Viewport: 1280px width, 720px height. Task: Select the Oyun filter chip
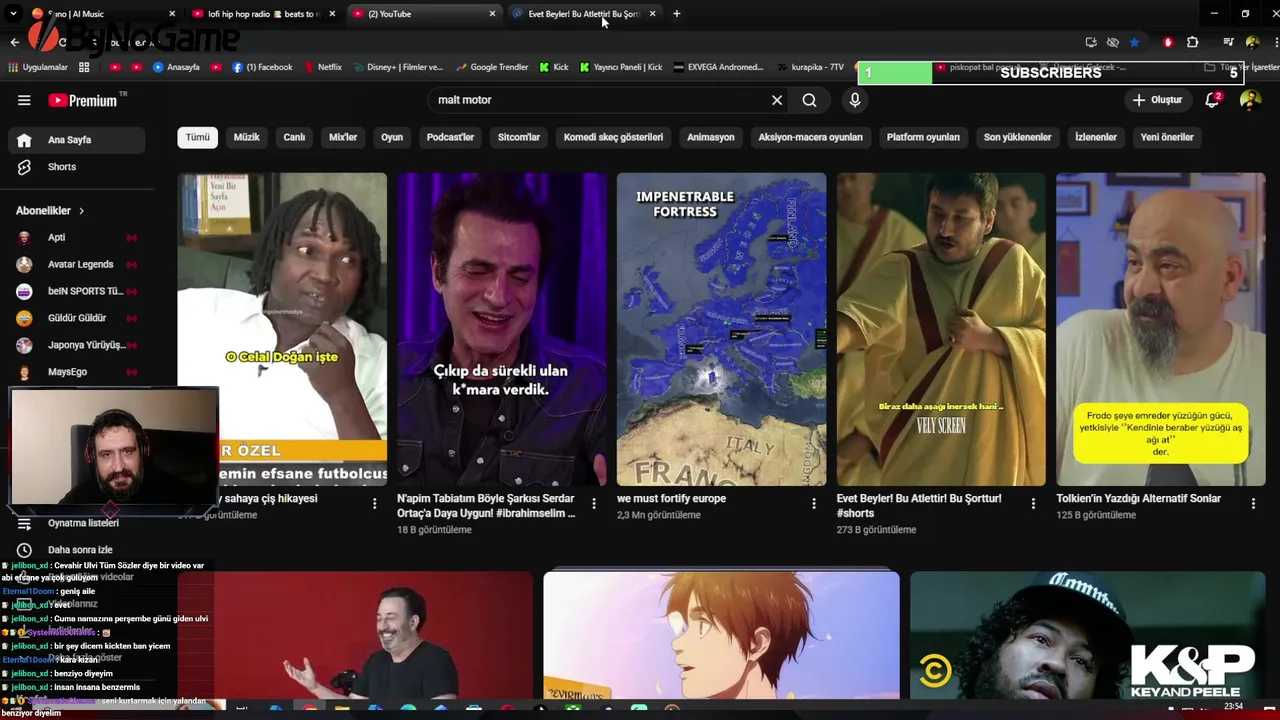point(392,137)
